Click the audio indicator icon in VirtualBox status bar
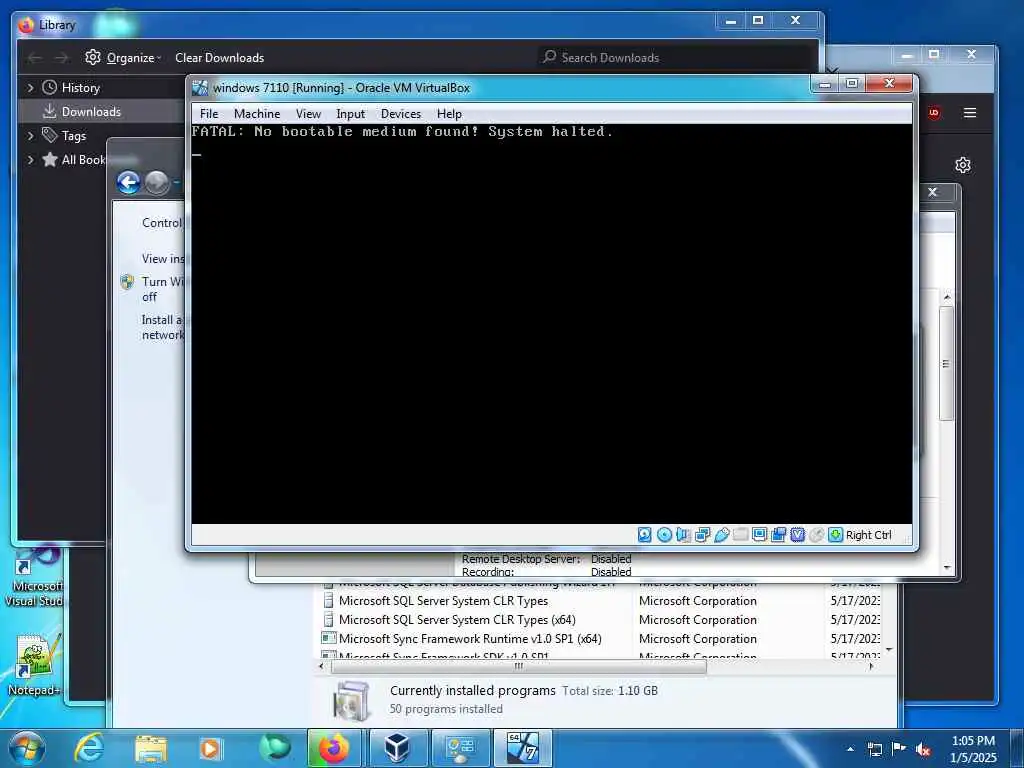The image size is (1024, 768). (x=683, y=535)
